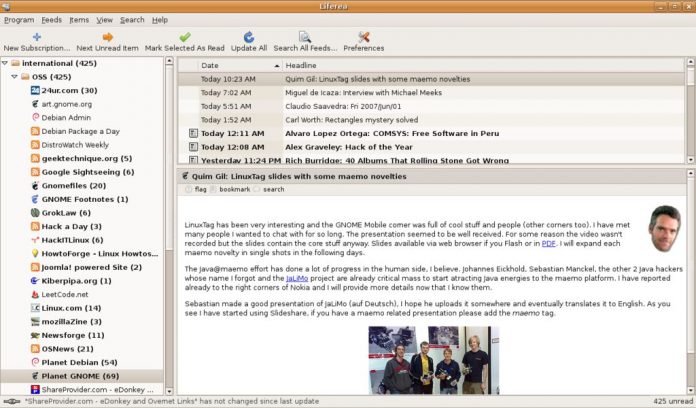This screenshot has height=408, width=696.
Task: Select the Planet GNOME (69) feed
Action: (x=82, y=376)
